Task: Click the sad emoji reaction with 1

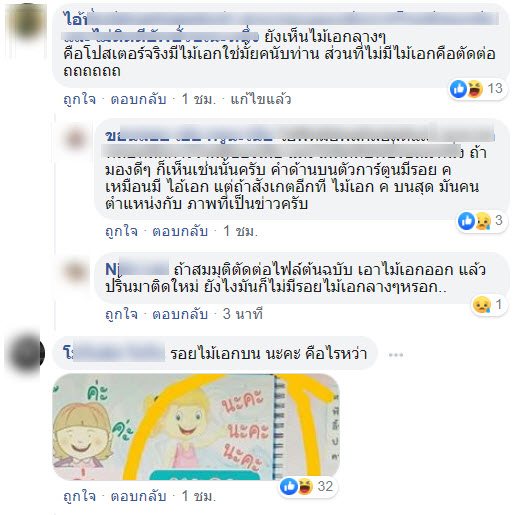Action: pyautogui.click(x=481, y=305)
